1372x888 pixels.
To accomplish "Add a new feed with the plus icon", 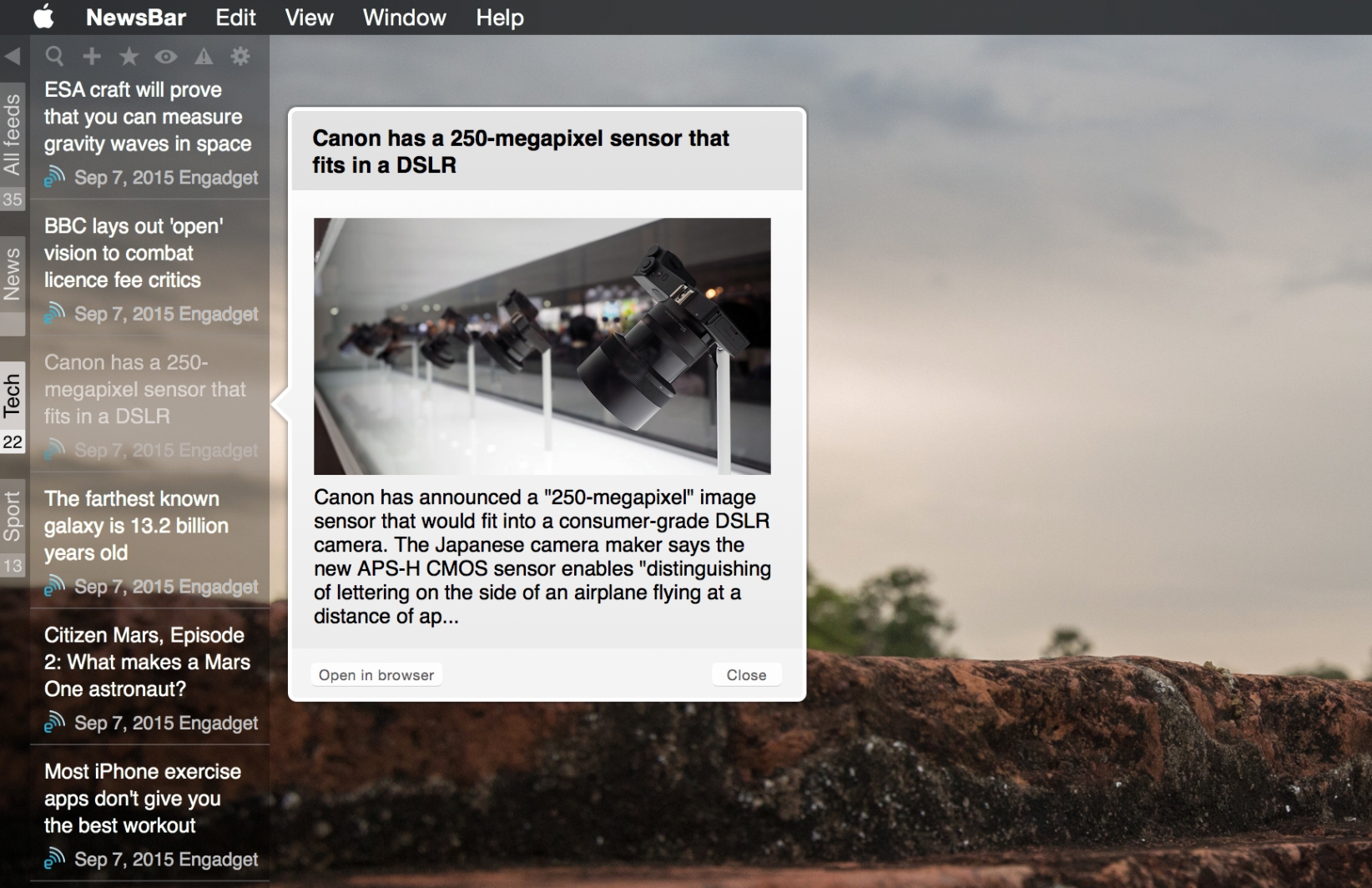I will click(x=92, y=56).
